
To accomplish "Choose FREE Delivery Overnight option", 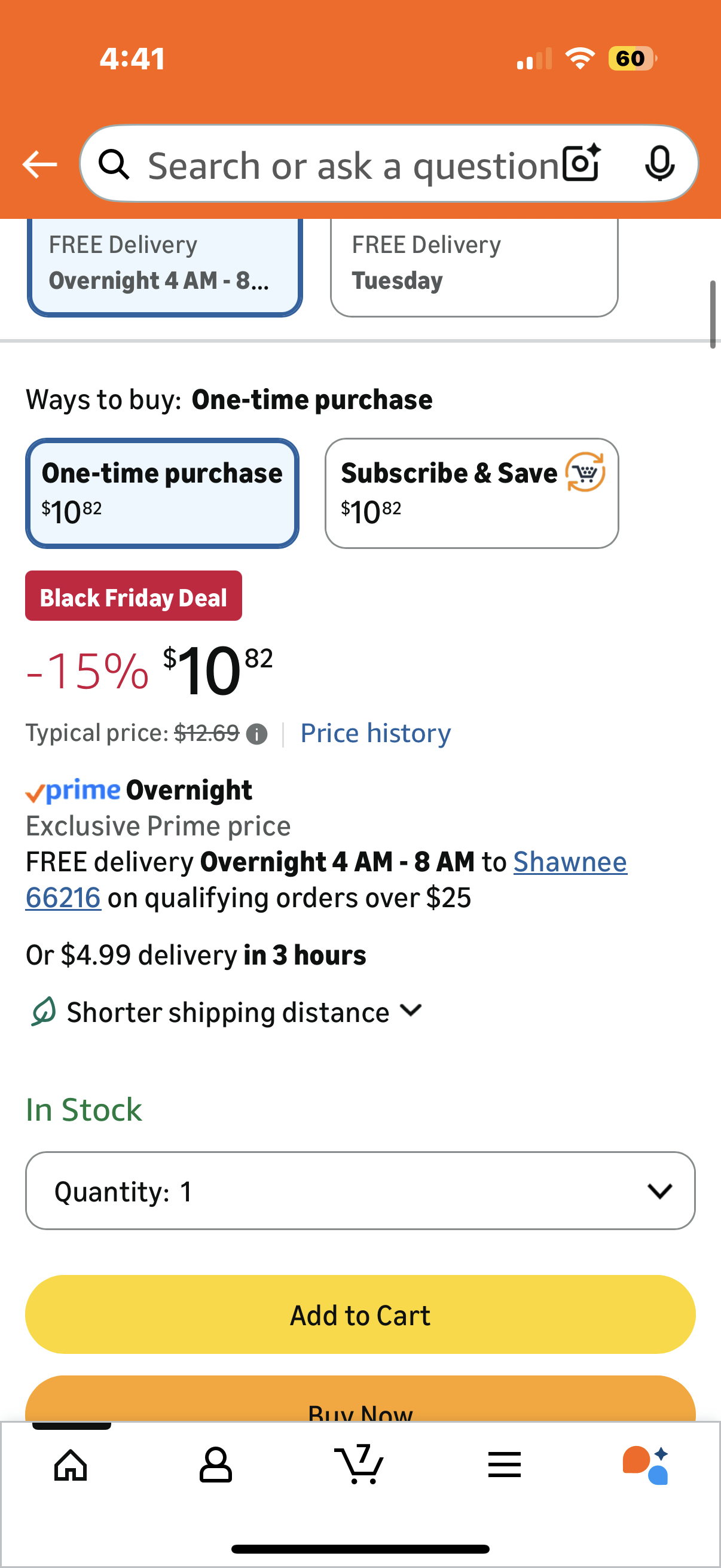I will click(x=164, y=265).
